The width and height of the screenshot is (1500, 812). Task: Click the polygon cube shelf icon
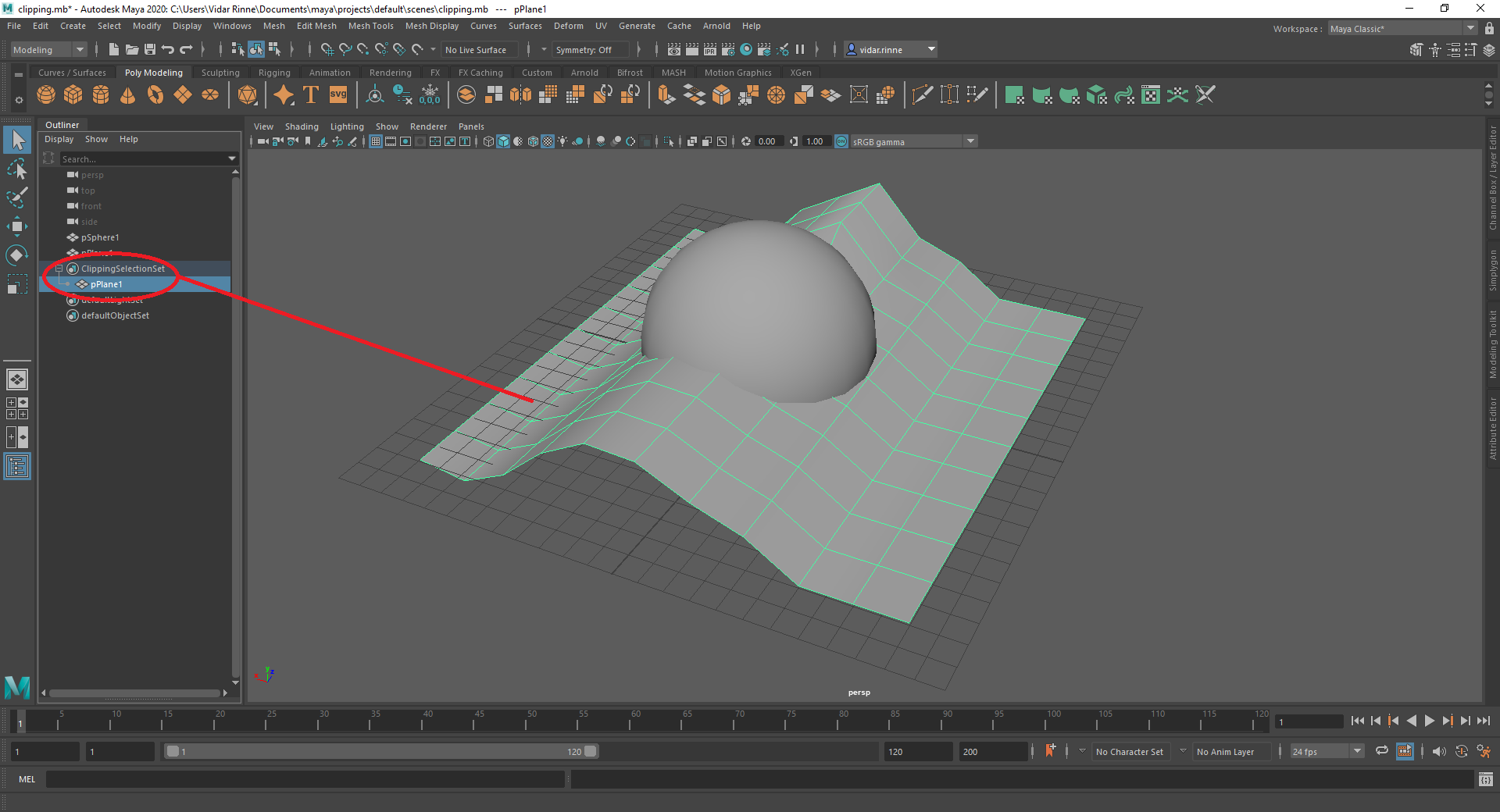[73, 95]
